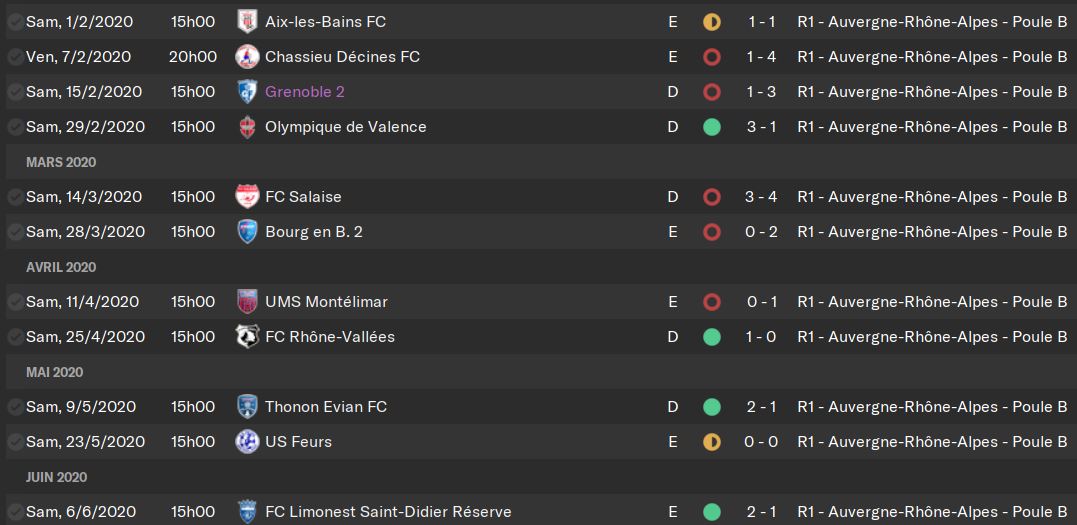
Task: Toggle the checkmark on the 14/3/2020 match row
Action: point(14,197)
